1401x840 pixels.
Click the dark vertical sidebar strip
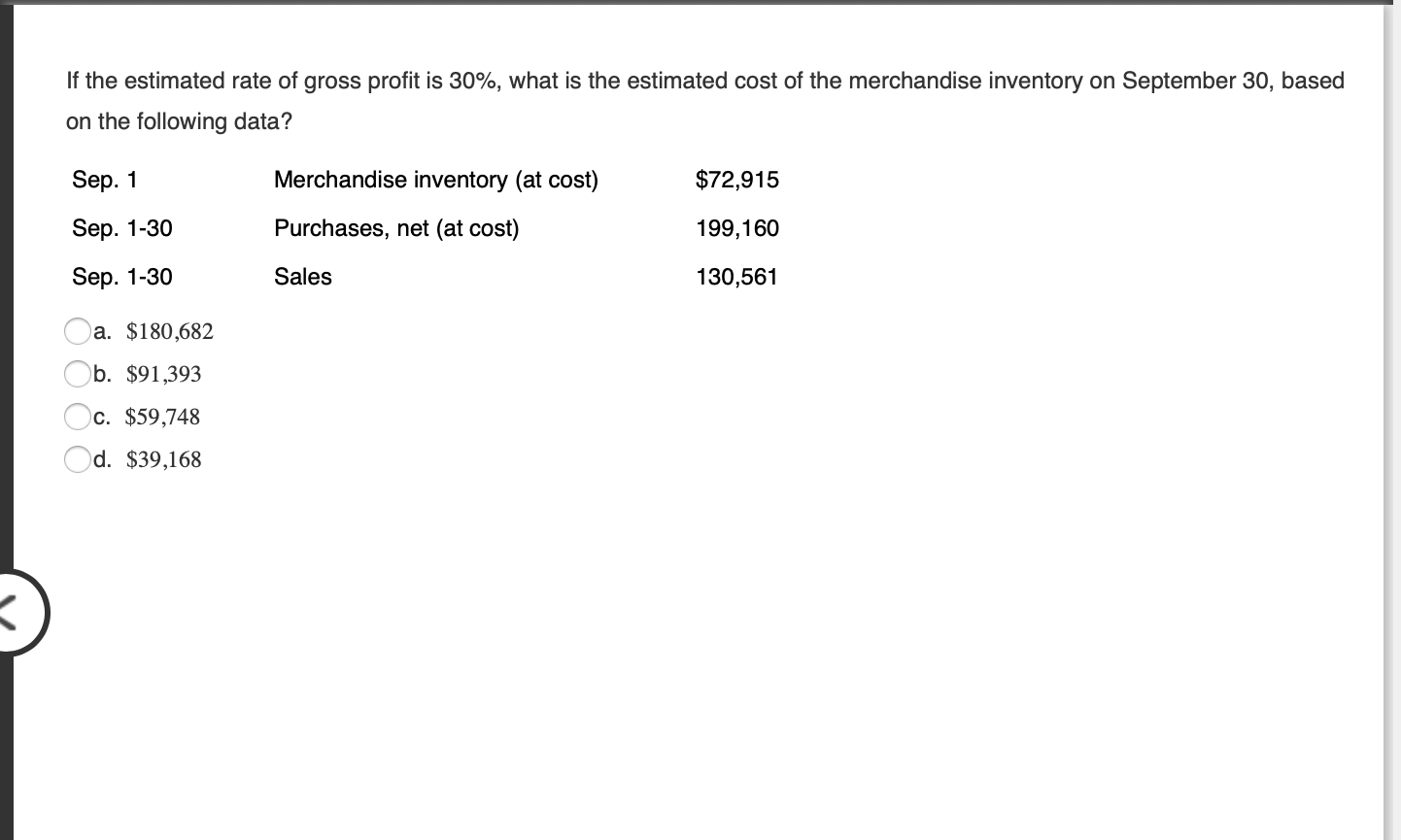pyautogui.click(x=7, y=388)
